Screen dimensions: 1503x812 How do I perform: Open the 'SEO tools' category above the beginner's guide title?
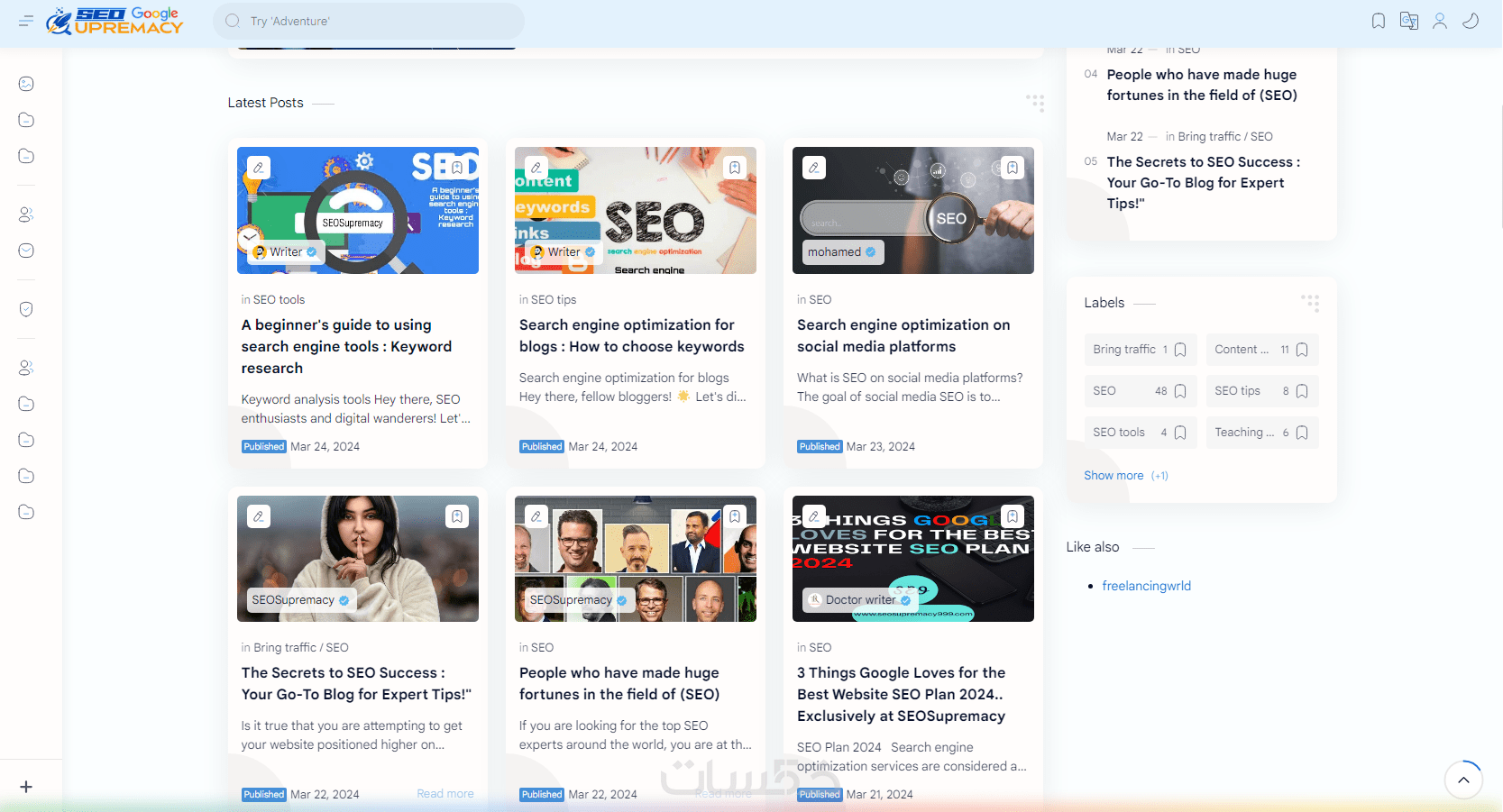click(279, 299)
